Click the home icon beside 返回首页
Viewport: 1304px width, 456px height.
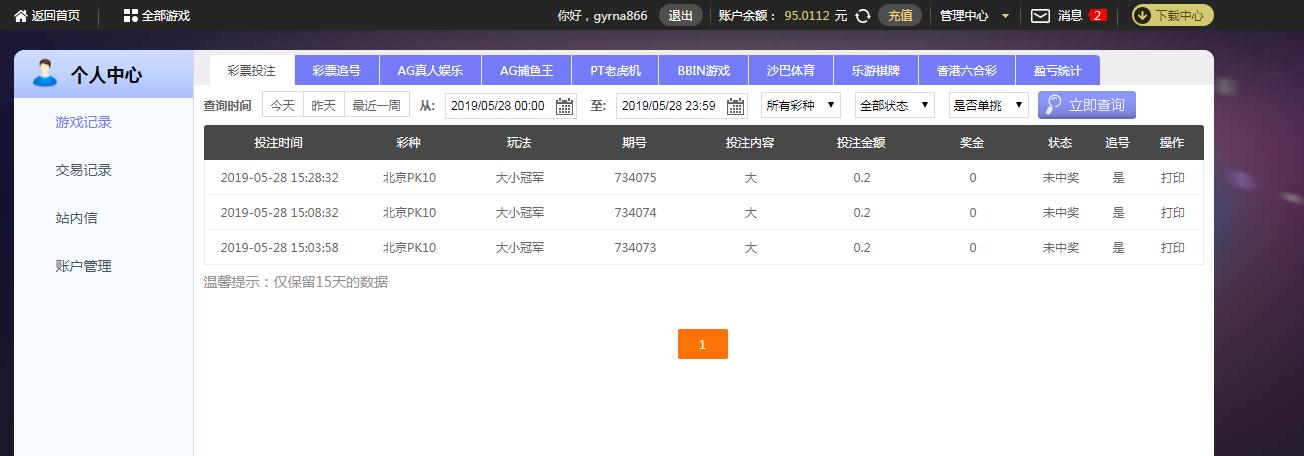tap(21, 15)
